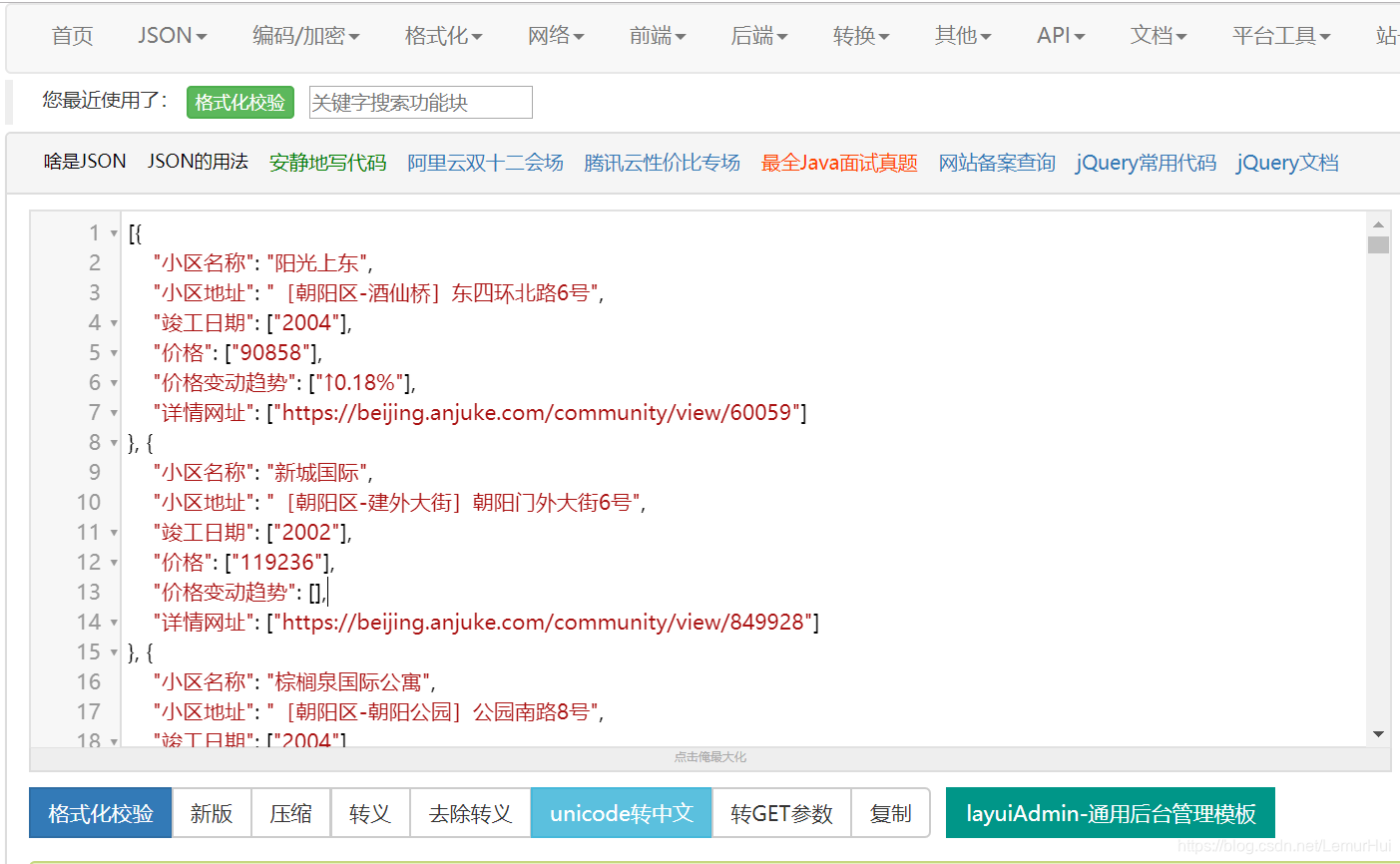Click the editor scrollbar down arrow
Image resolution: width=1400 pixels, height=864 pixels.
1378,734
